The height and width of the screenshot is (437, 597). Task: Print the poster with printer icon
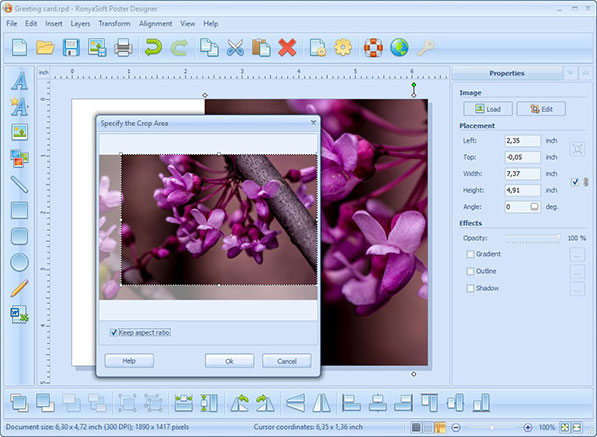123,48
